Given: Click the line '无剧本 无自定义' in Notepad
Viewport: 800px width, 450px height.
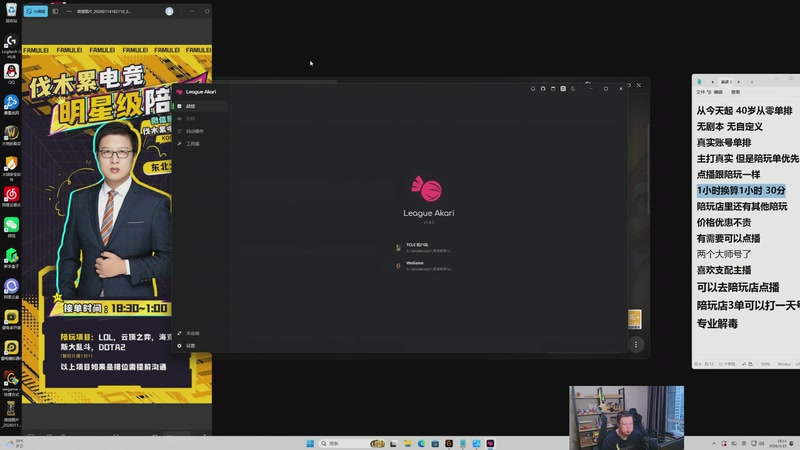Looking at the screenshot, I should (x=730, y=127).
